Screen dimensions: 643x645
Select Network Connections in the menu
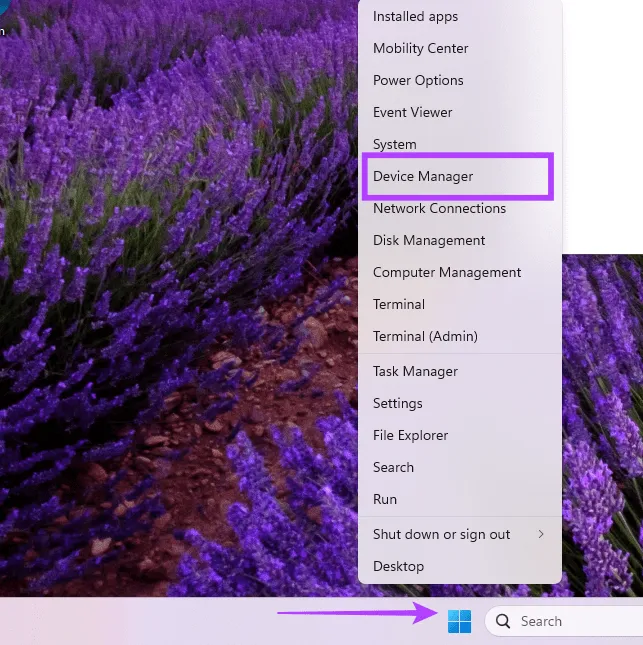(x=439, y=208)
